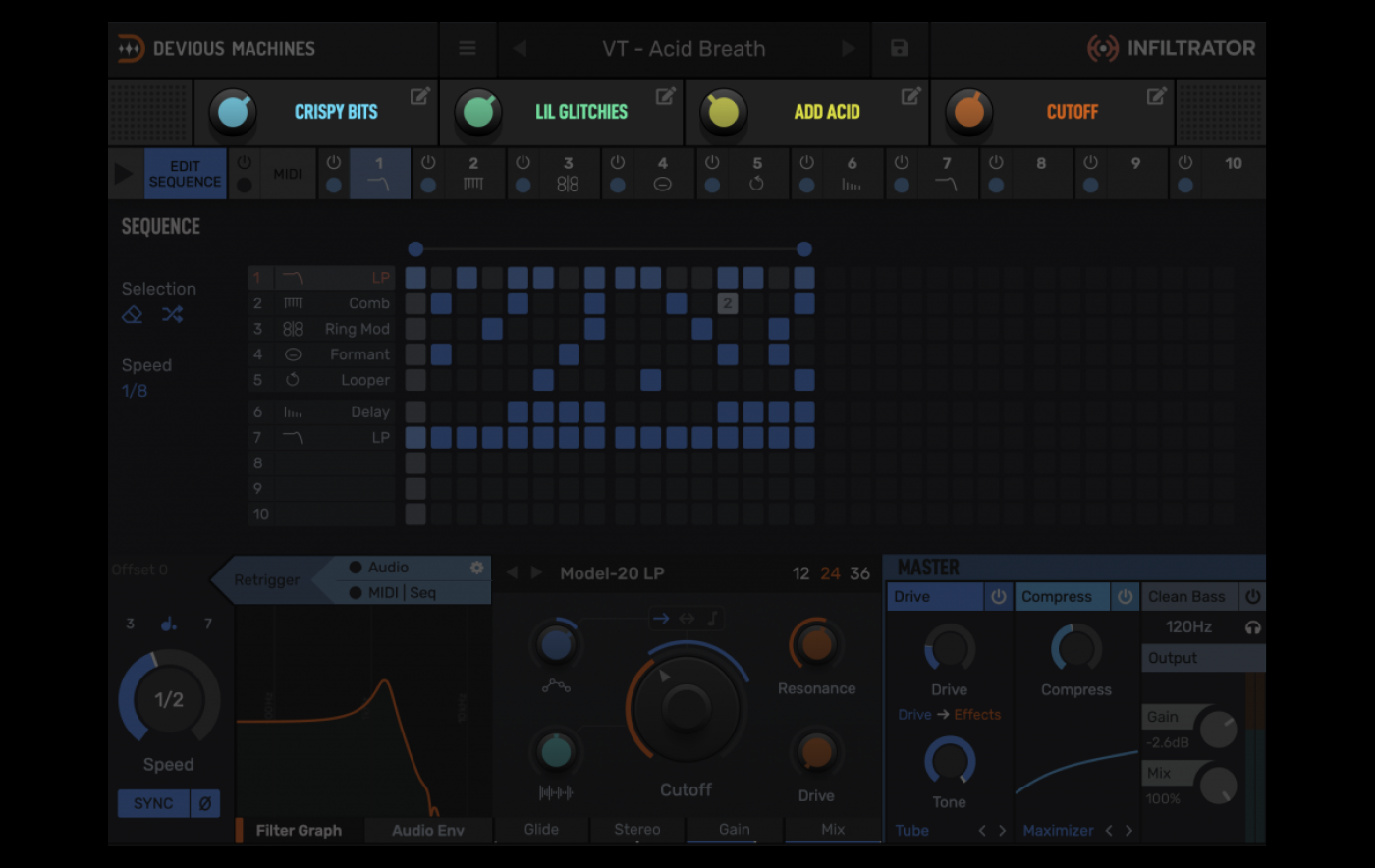
Task: Click the orange Resonance knob
Action: click(816, 644)
